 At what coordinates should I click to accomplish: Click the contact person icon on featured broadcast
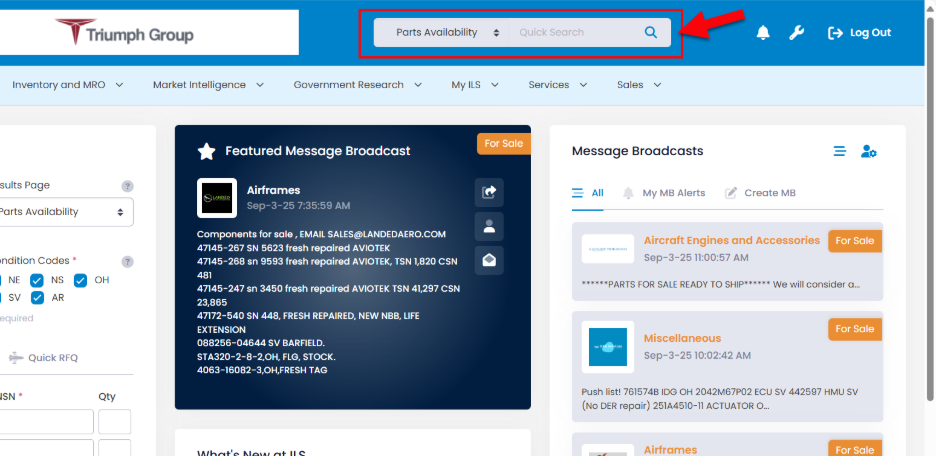point(489,226)
